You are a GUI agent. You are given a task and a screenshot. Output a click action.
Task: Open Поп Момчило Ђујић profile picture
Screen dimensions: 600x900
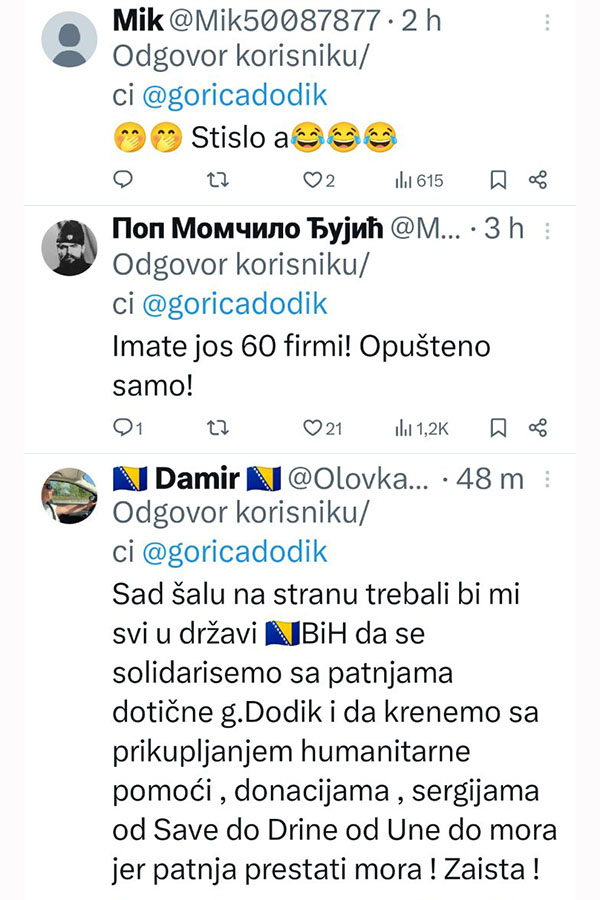tap(68, 246)
